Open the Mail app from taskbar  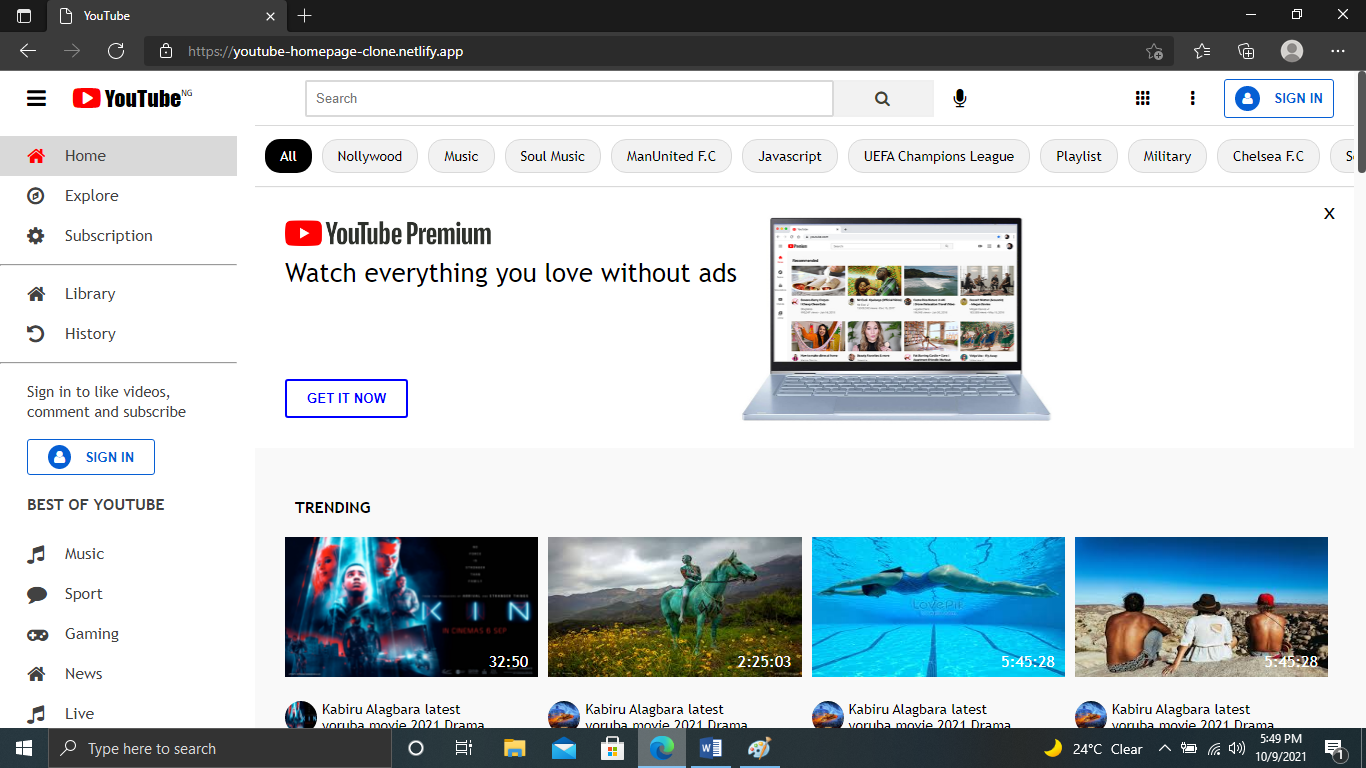coord(563,748)
